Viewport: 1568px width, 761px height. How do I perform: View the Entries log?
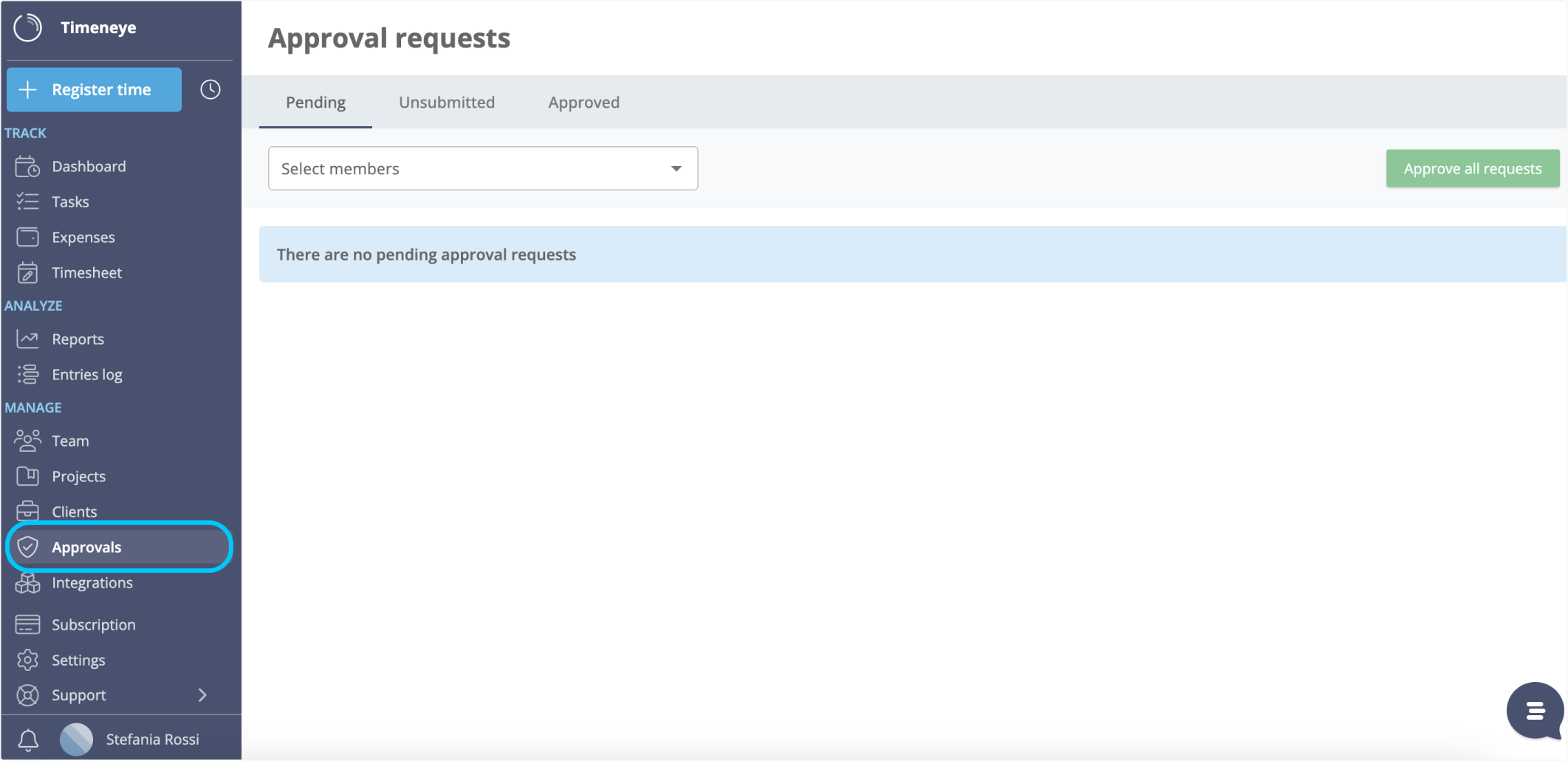[86, 374]
